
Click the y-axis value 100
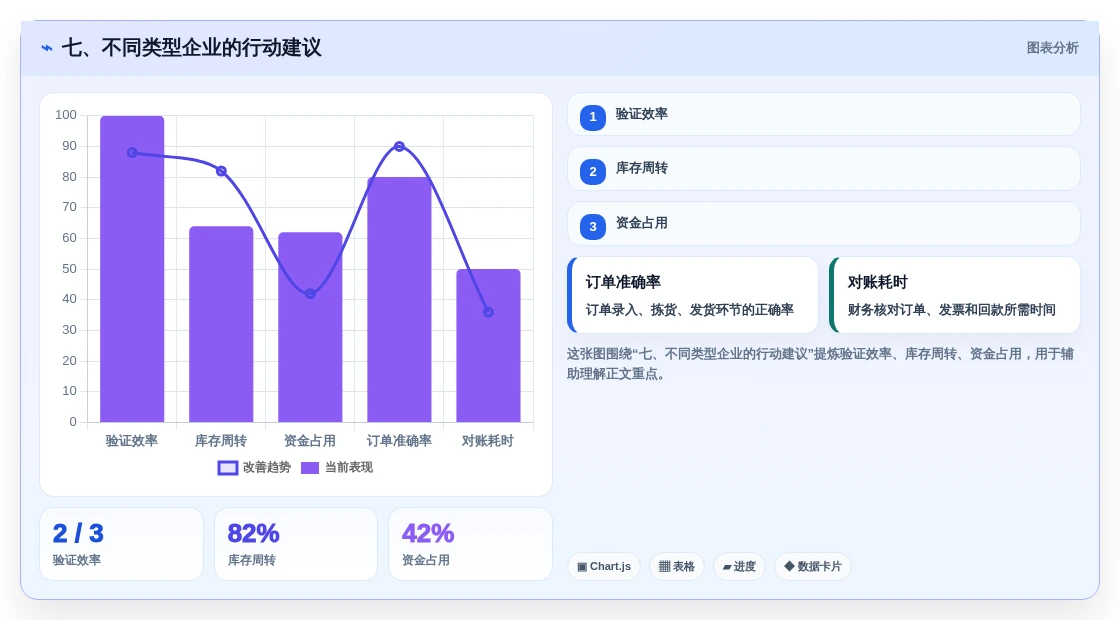[x=66, y=115]
